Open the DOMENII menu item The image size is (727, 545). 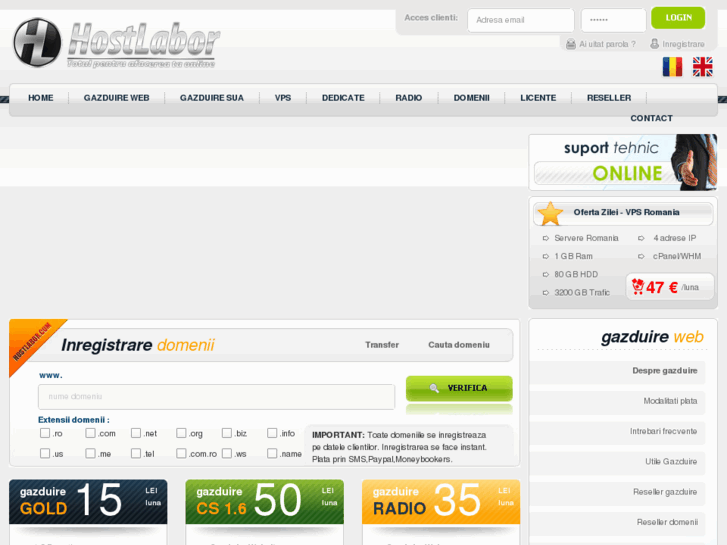[x=472, y=98]
